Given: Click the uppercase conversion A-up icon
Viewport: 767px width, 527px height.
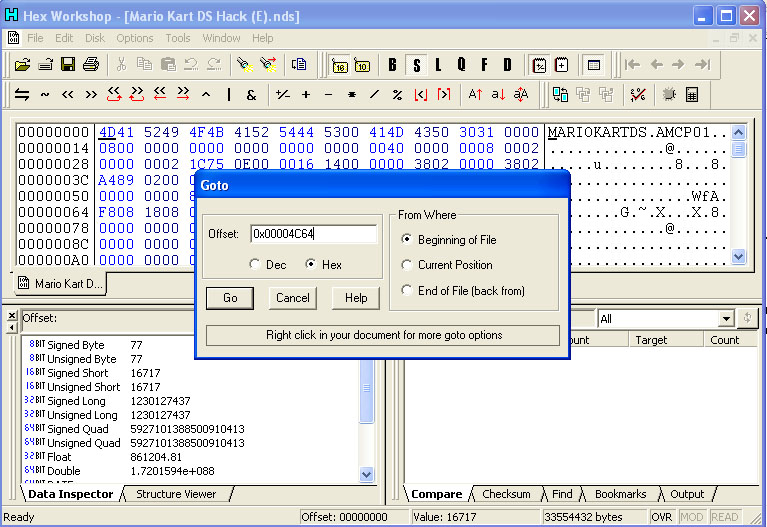Looking at the screenshot, I should tap(475, 94).
